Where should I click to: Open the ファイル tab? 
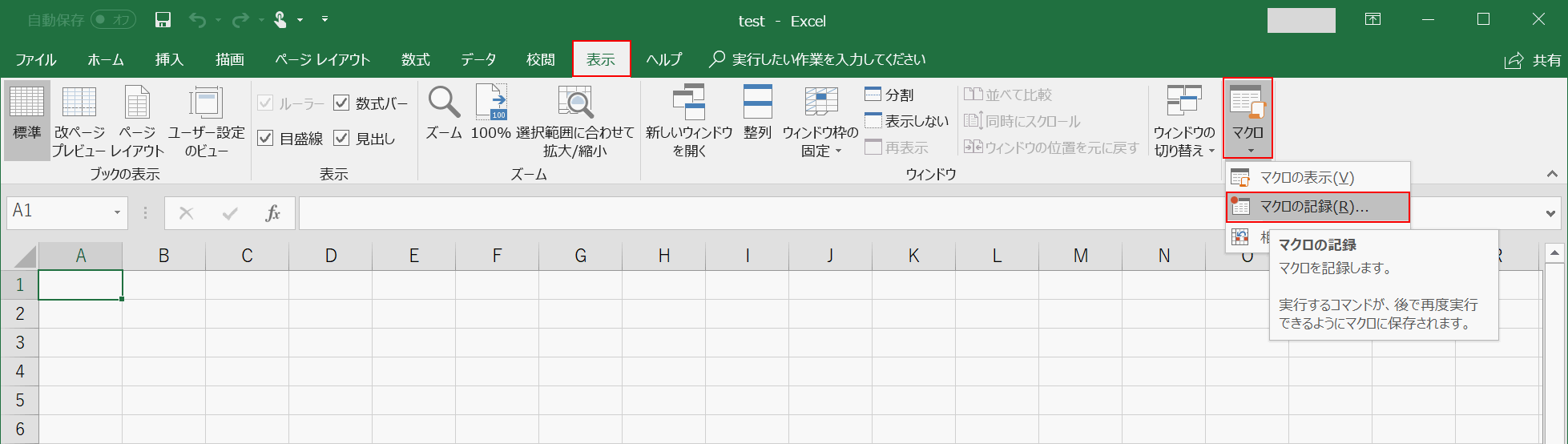coord(36,59)
